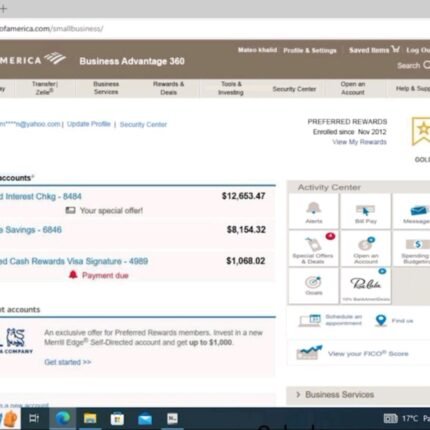
Task: Click the Merrill bull logo
Action: point(16,338)
